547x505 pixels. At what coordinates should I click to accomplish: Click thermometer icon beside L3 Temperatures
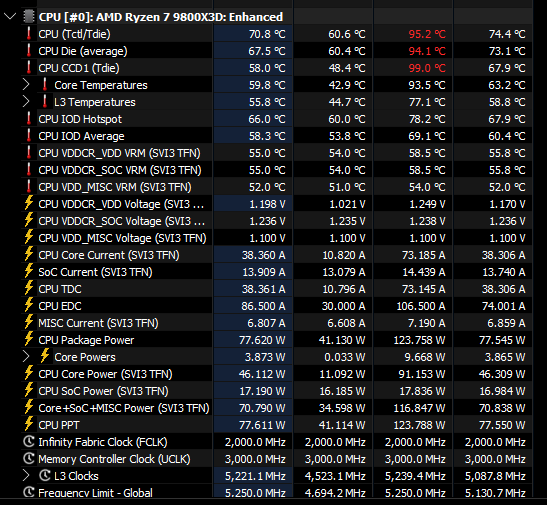click(45, 101)
